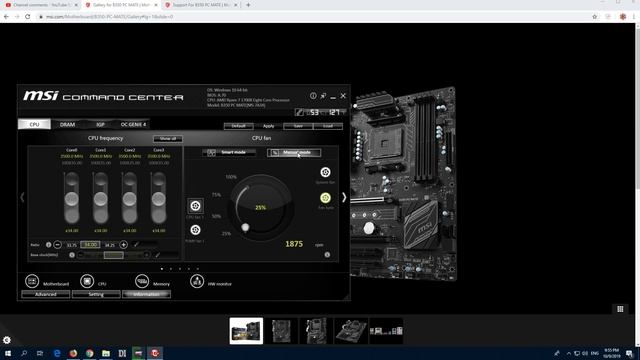Open the HW monitor icon

click(197, 281)
